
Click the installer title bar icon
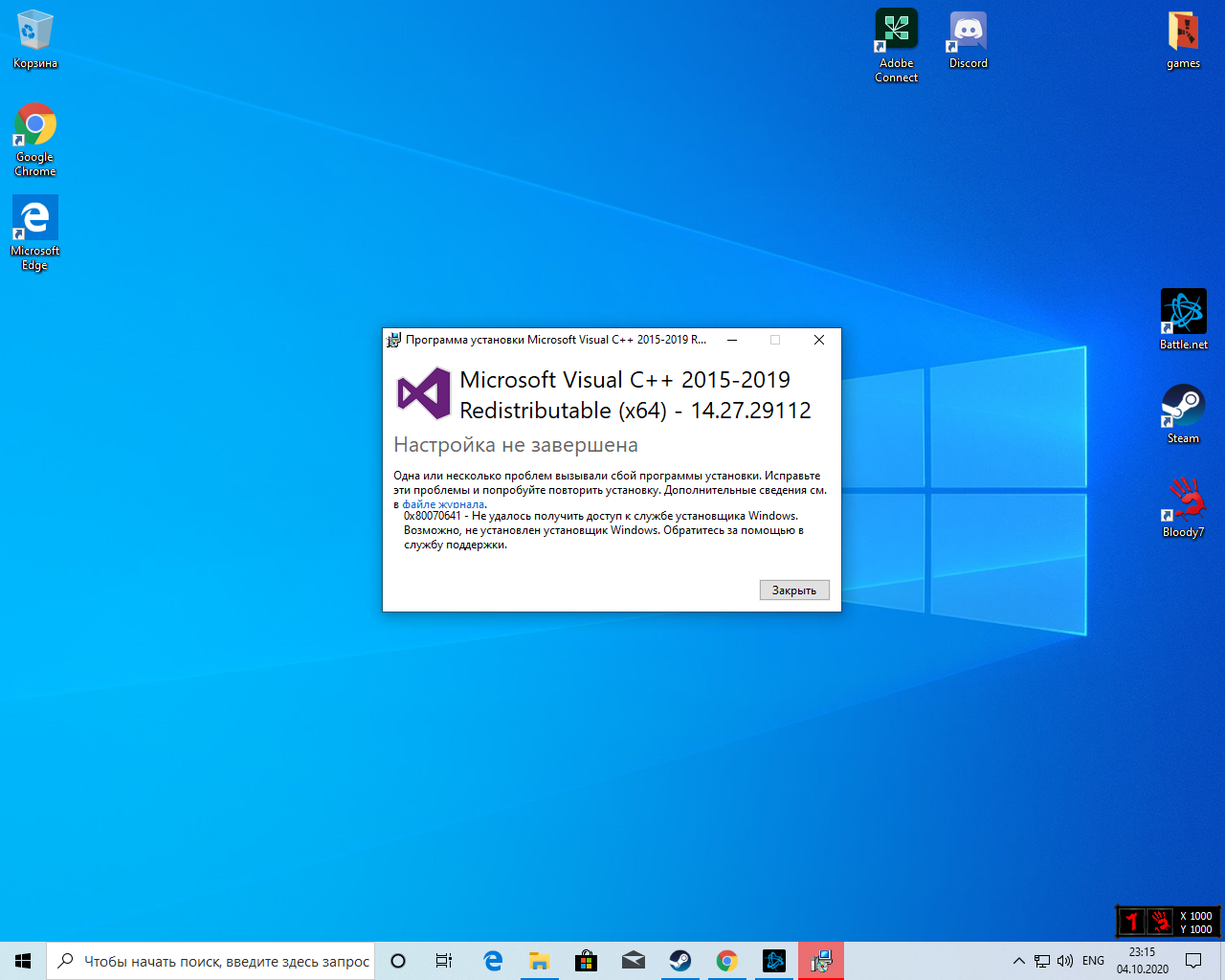point(393,340)
